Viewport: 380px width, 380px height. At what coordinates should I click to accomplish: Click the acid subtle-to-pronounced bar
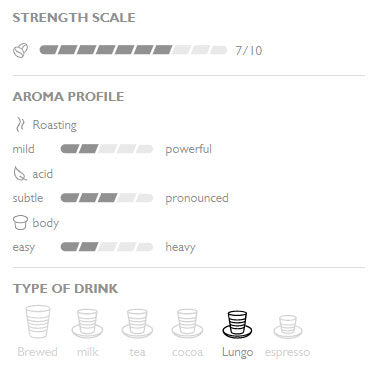point(107,198)
